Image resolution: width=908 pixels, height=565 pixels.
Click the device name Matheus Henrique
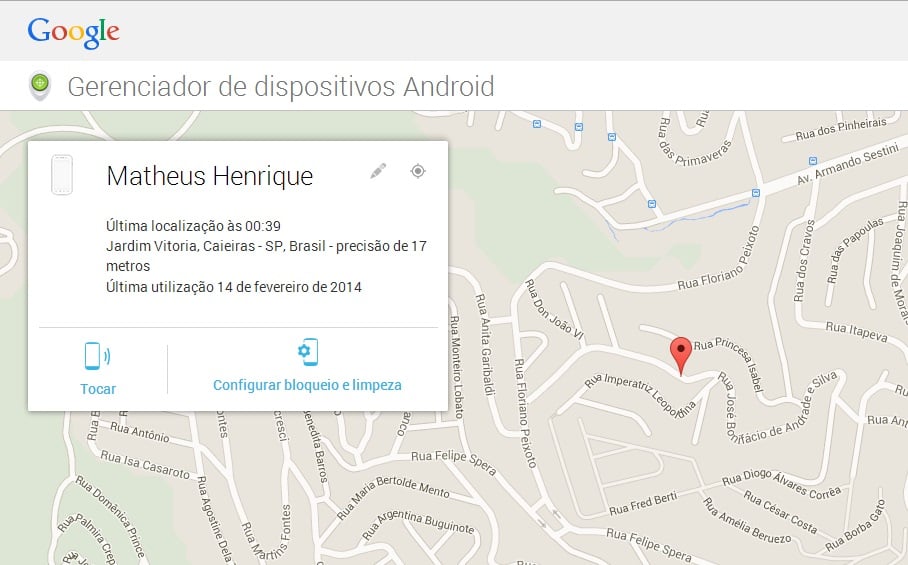[210, 175]
